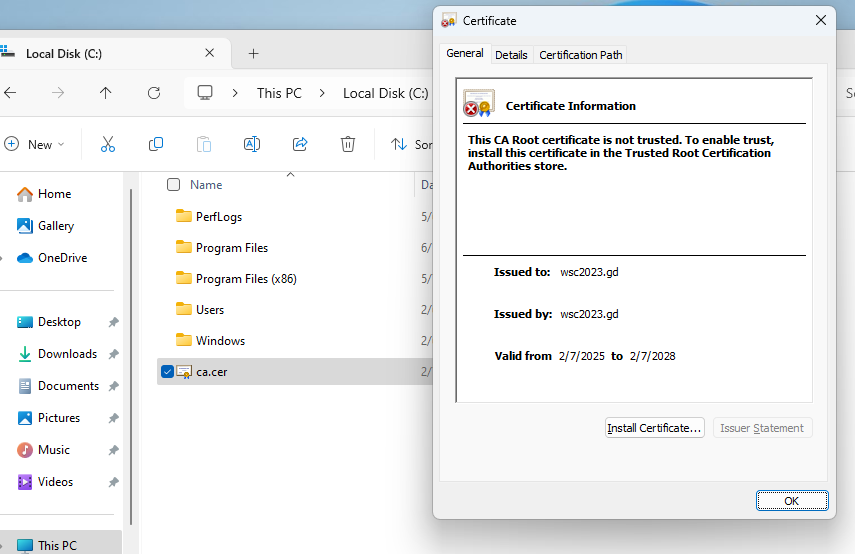
Task: Open a new File Explorer tab
Action: pos(254,53)
